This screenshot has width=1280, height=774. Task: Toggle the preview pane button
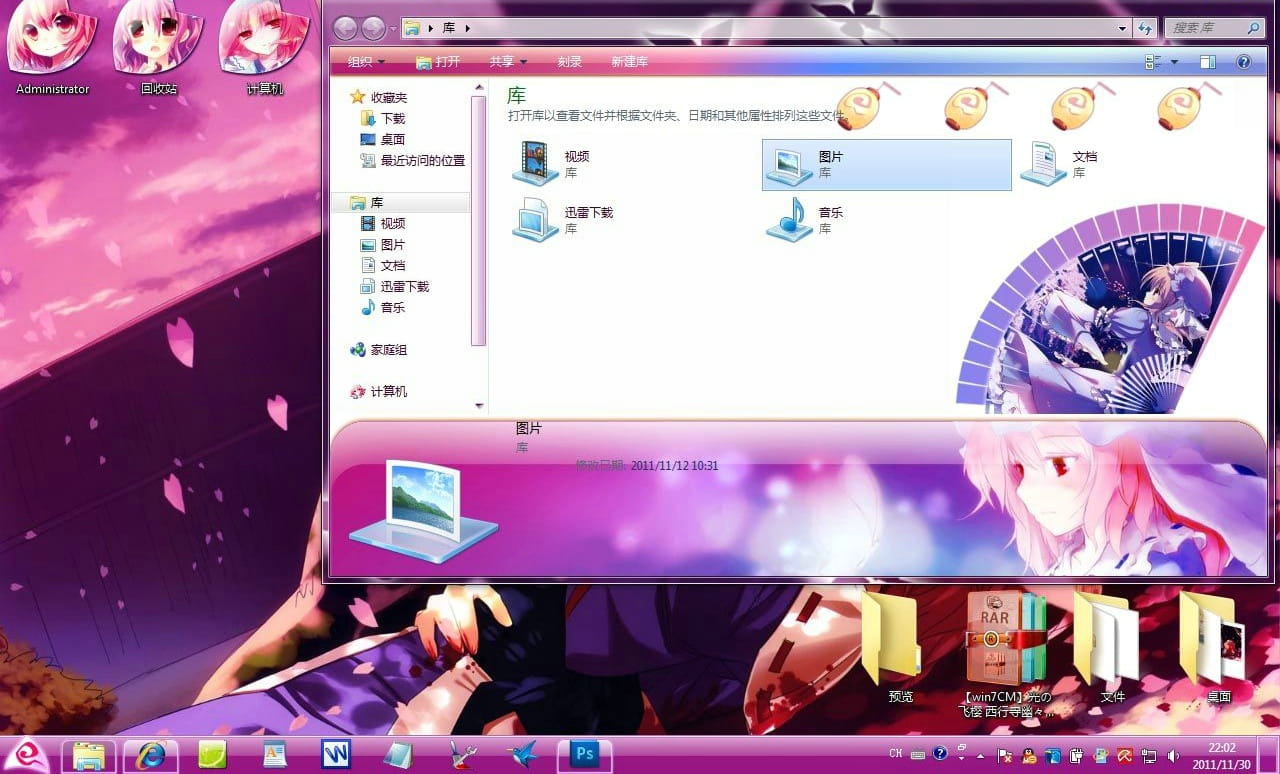1208,61
